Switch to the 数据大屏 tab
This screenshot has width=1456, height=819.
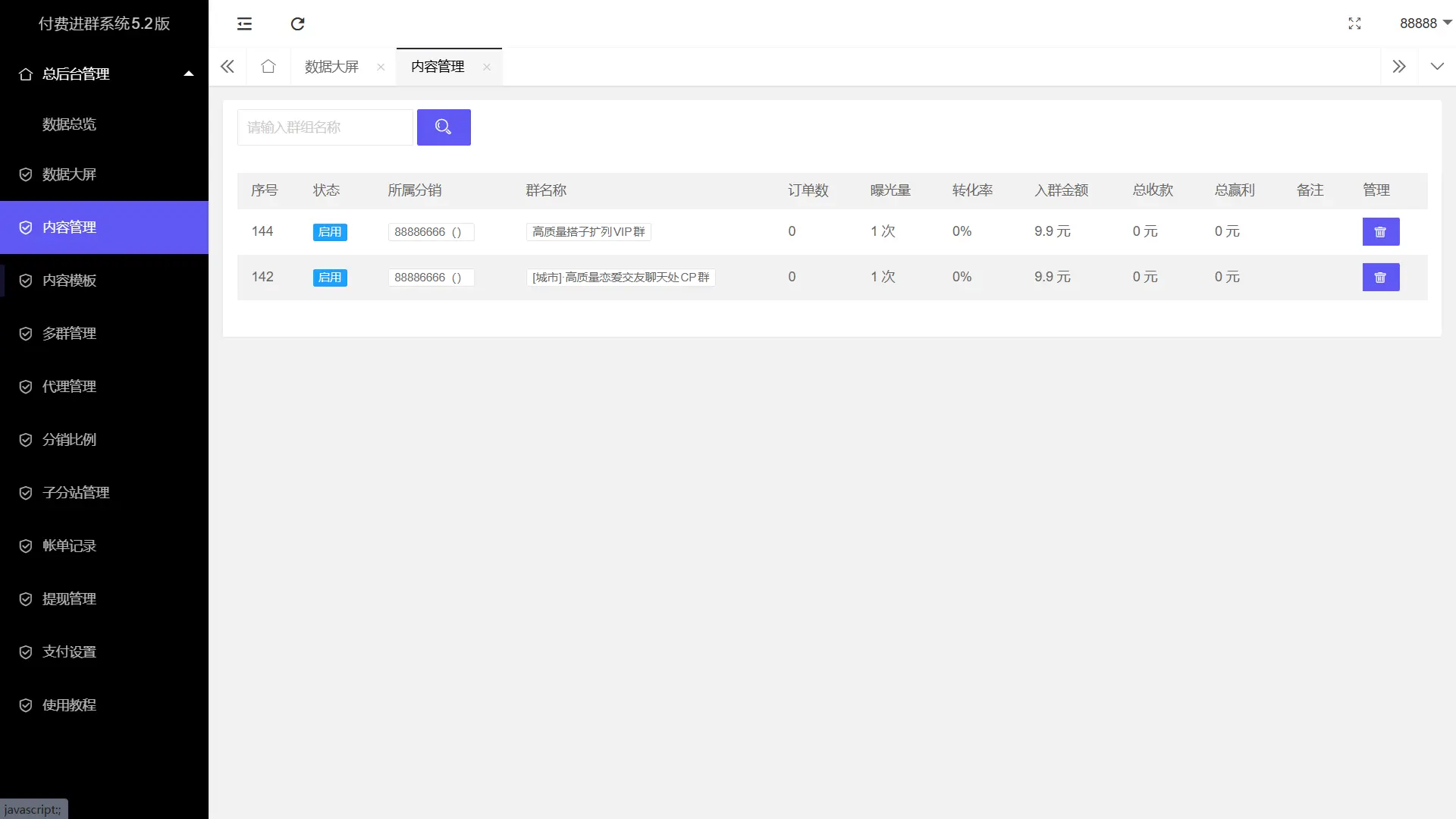click(x=331, y=67)
